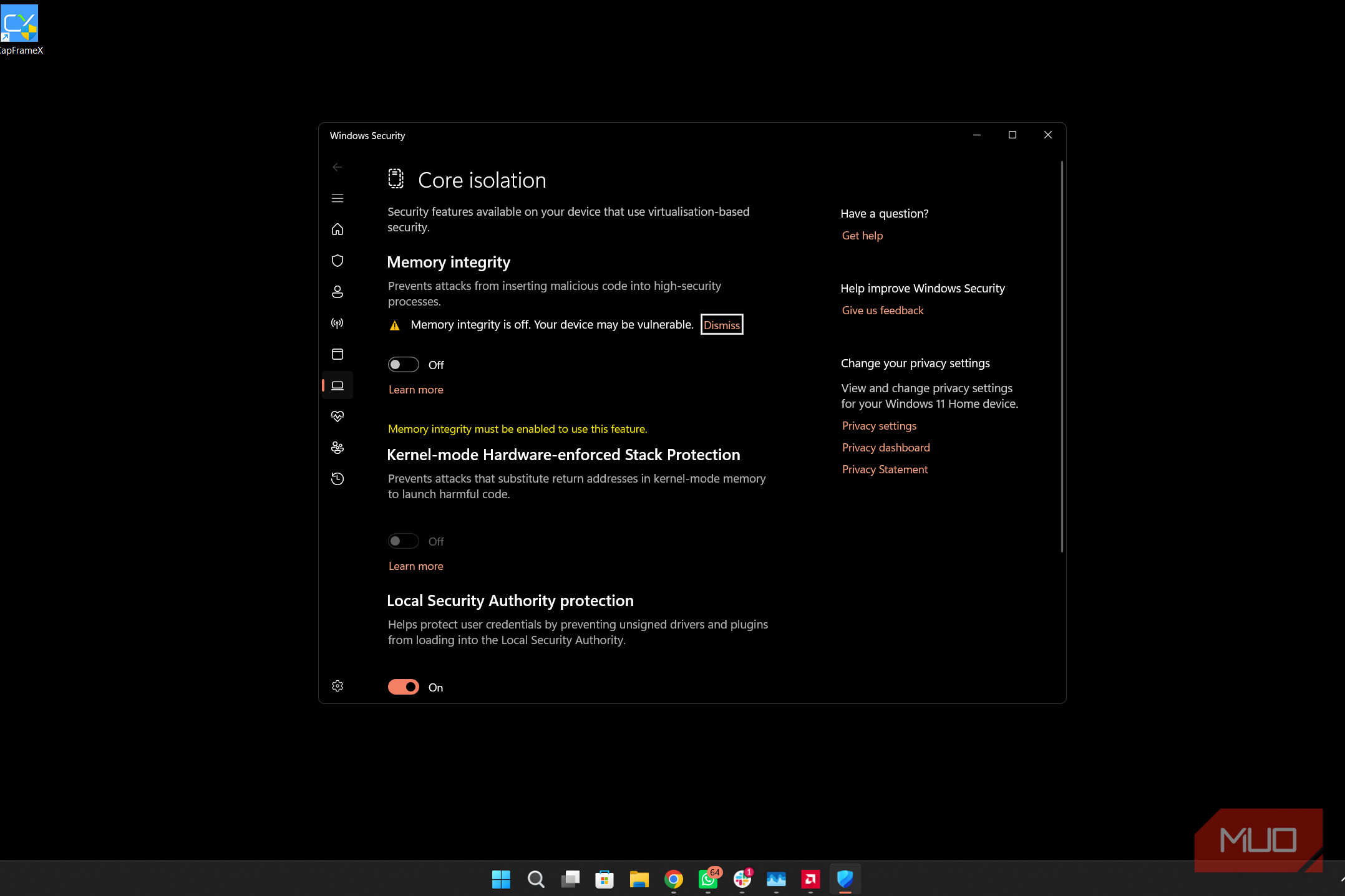
Task: Open Settings gear in sidebar
Action: pos(337,686)
